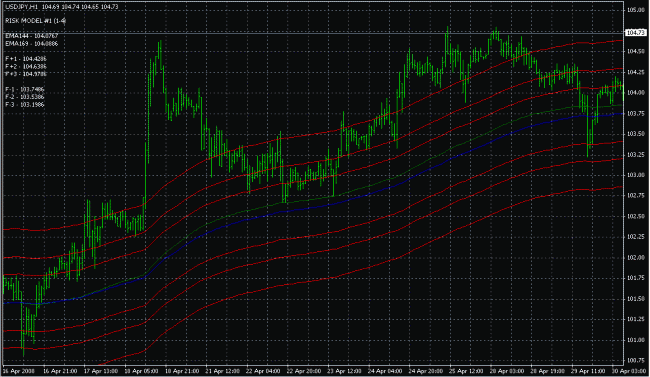
Task: Click the EMA144 value label
Action: click(x=32, y=36)
